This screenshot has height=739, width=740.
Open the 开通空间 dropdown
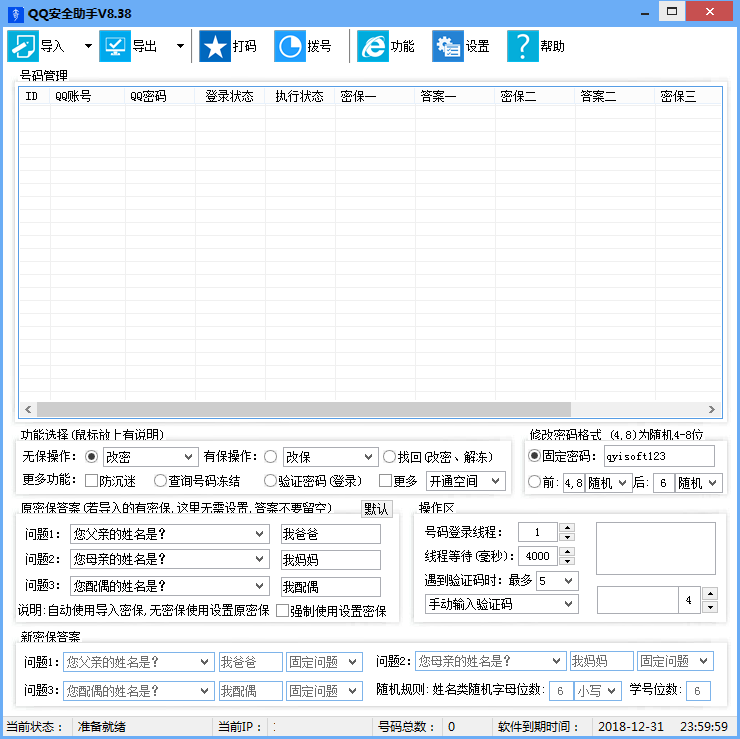coord(466,481)
